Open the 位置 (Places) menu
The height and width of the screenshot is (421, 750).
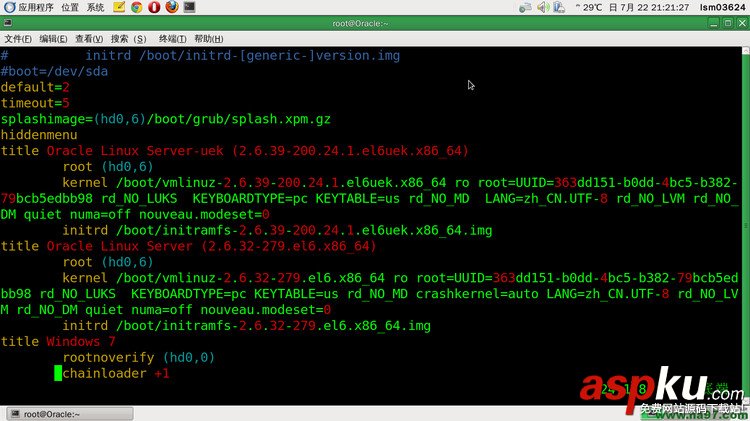70,7
